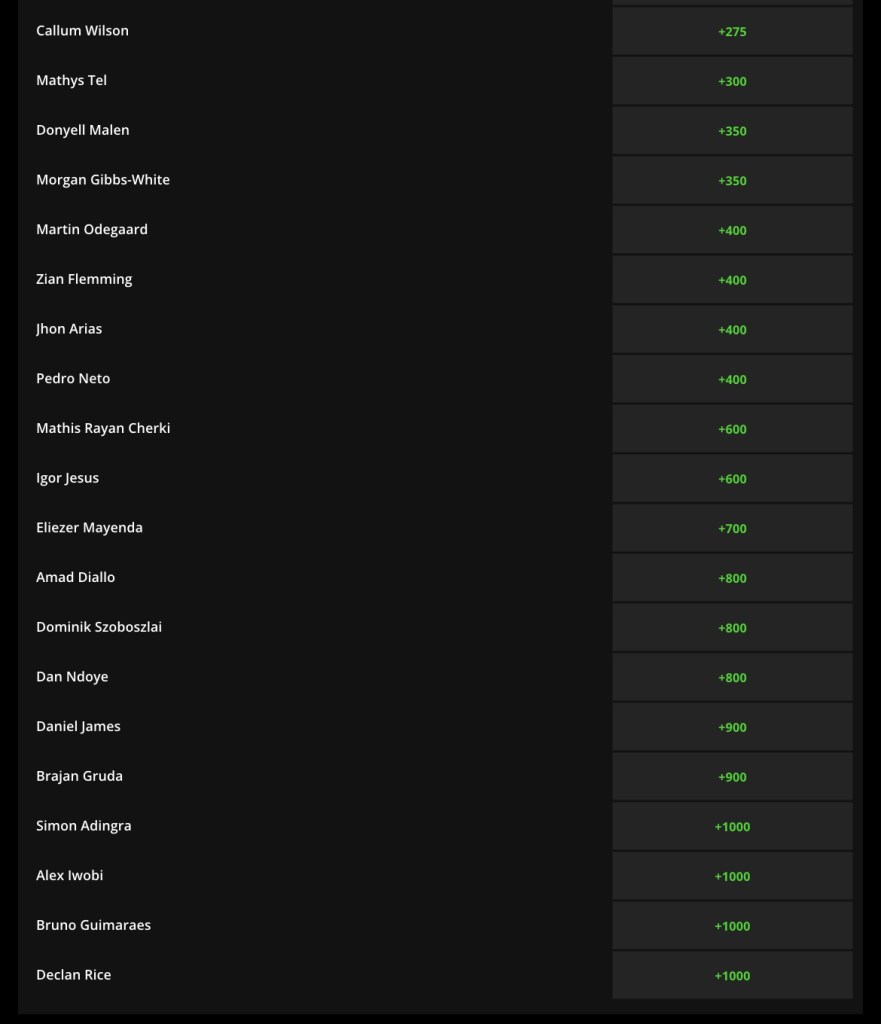
Task: Click Declan Rice's +1000 odds button
Action: click(732, 975)
